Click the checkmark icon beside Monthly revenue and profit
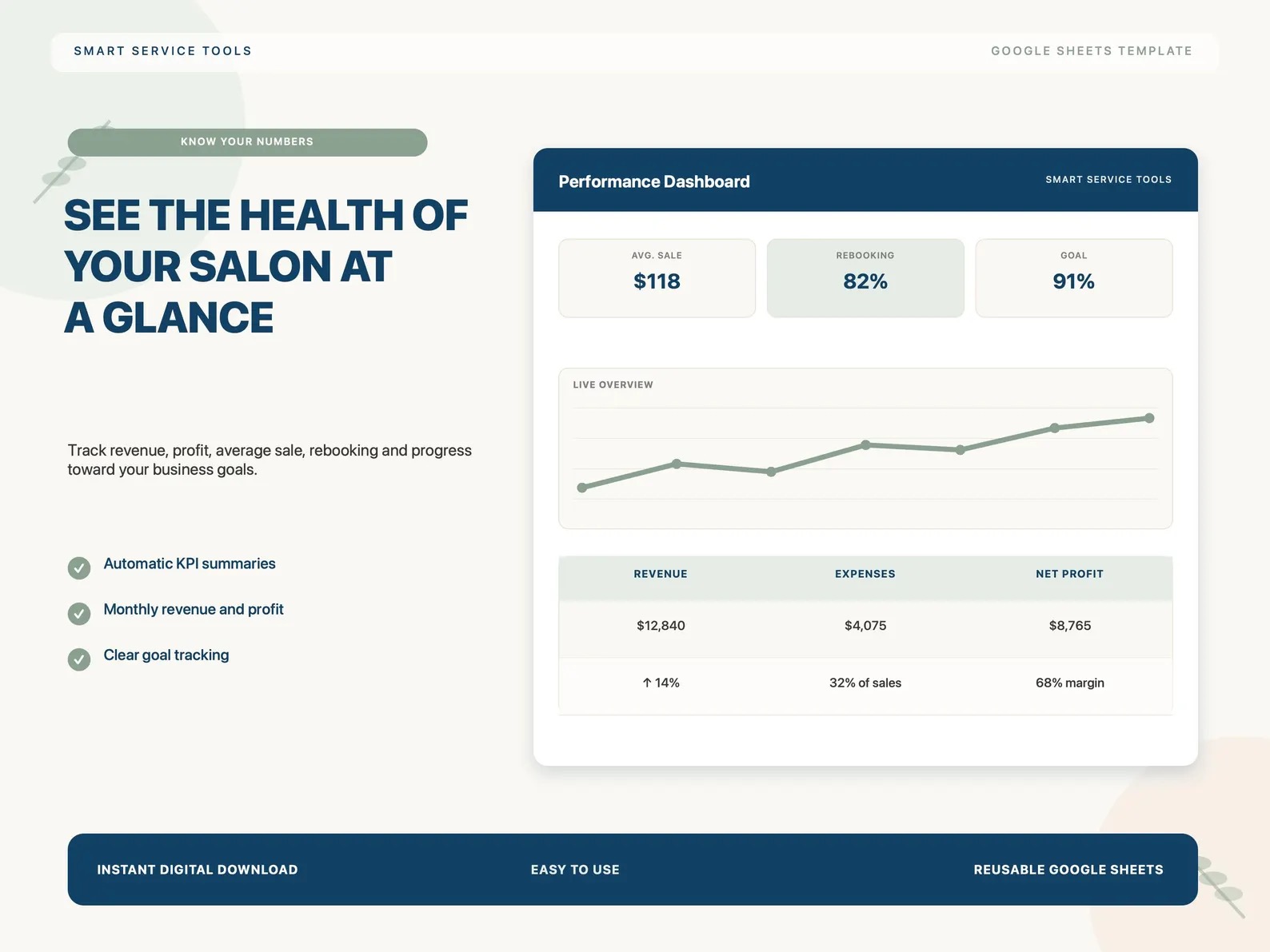 [79, 614]
